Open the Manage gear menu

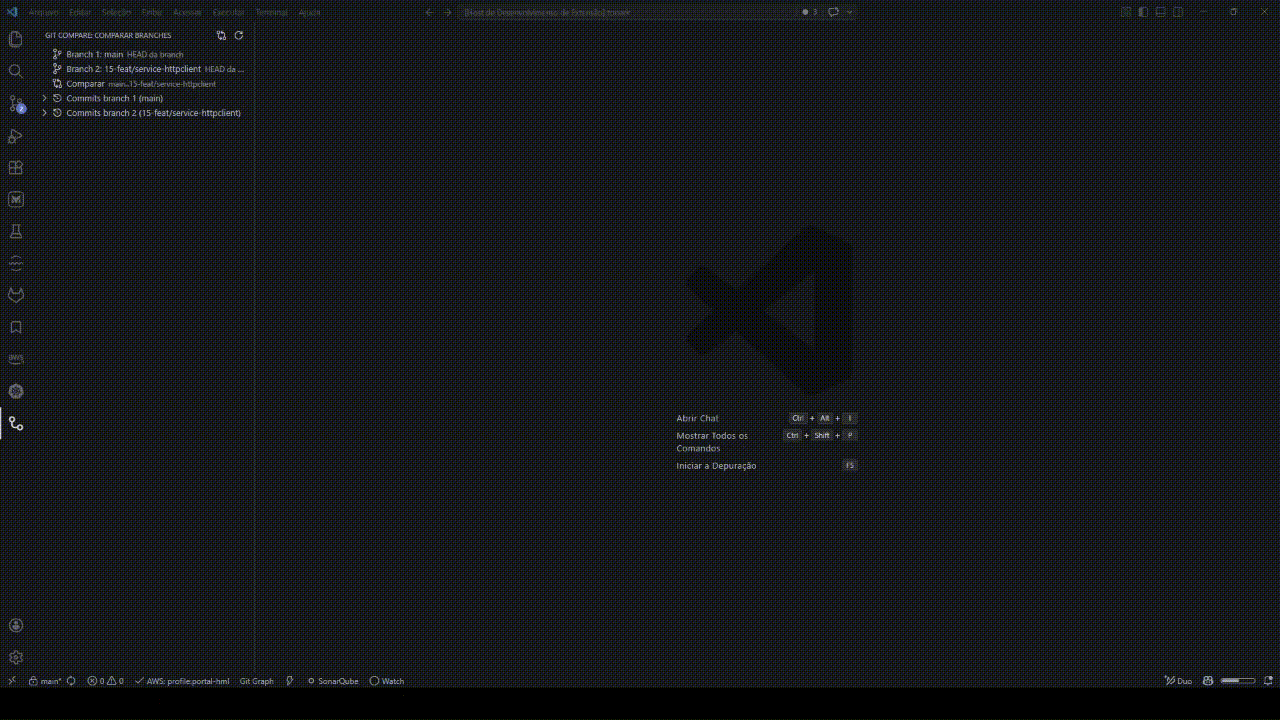pyautogui.click(x=15, y=658)
